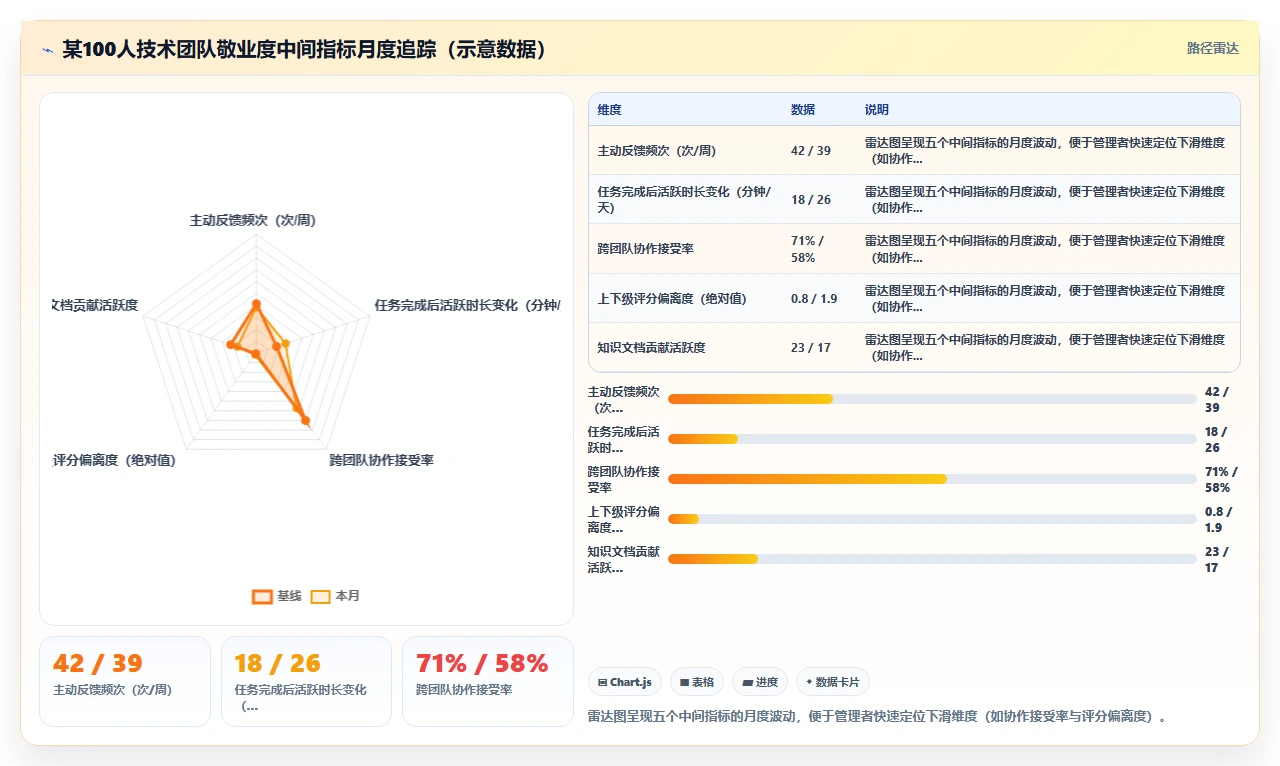The height and width of the screenshot is (766, 1280).
Task: Click the lightning icon before the dashboard title
Action: pos(47,50)
